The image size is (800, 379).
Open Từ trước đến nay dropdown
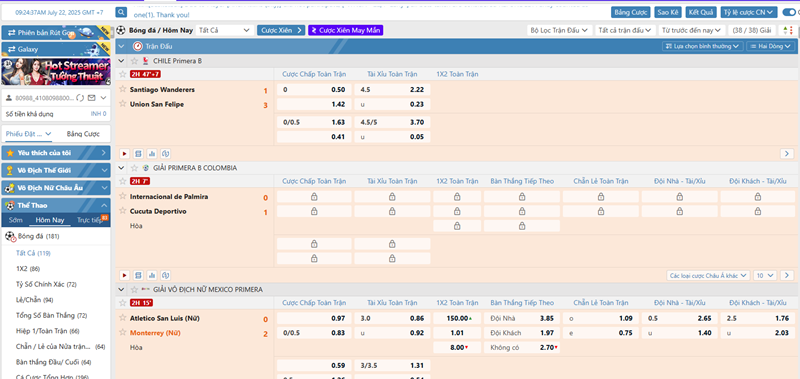[692, 31]
